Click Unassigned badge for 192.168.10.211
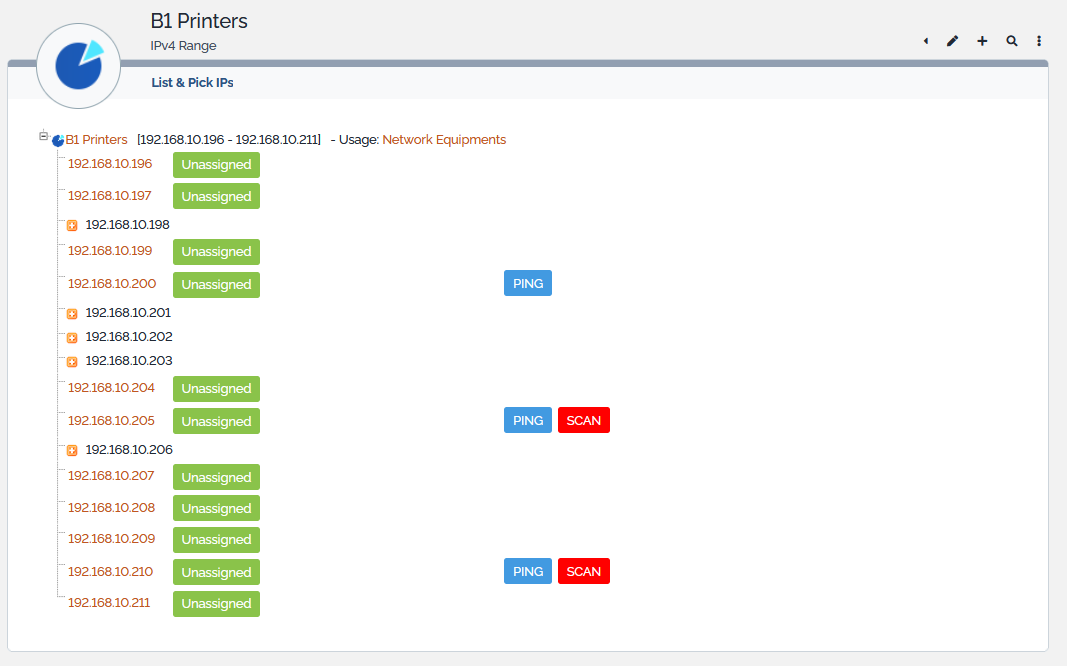 [x=216, y=604]
